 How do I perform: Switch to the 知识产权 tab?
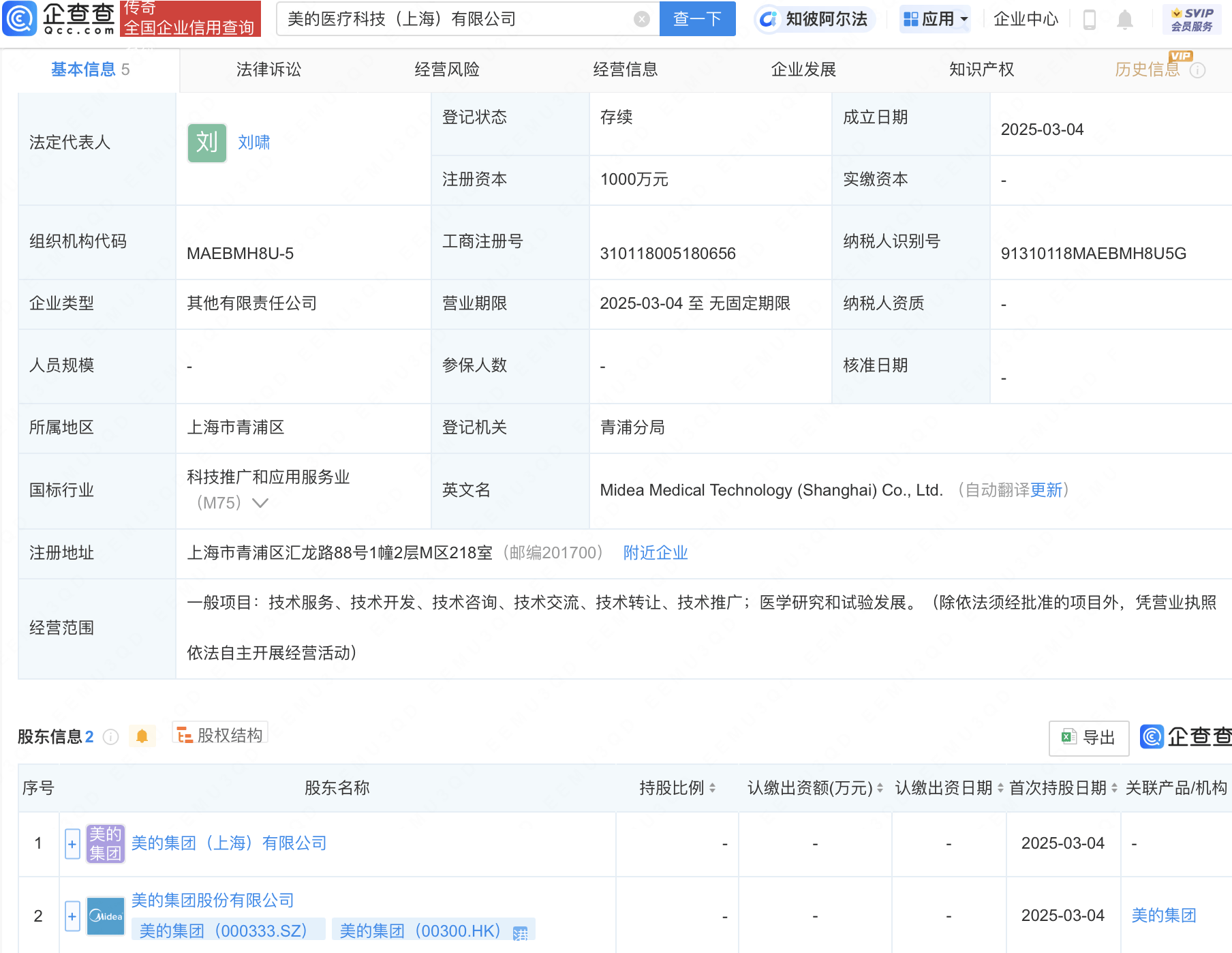point(981,70)
